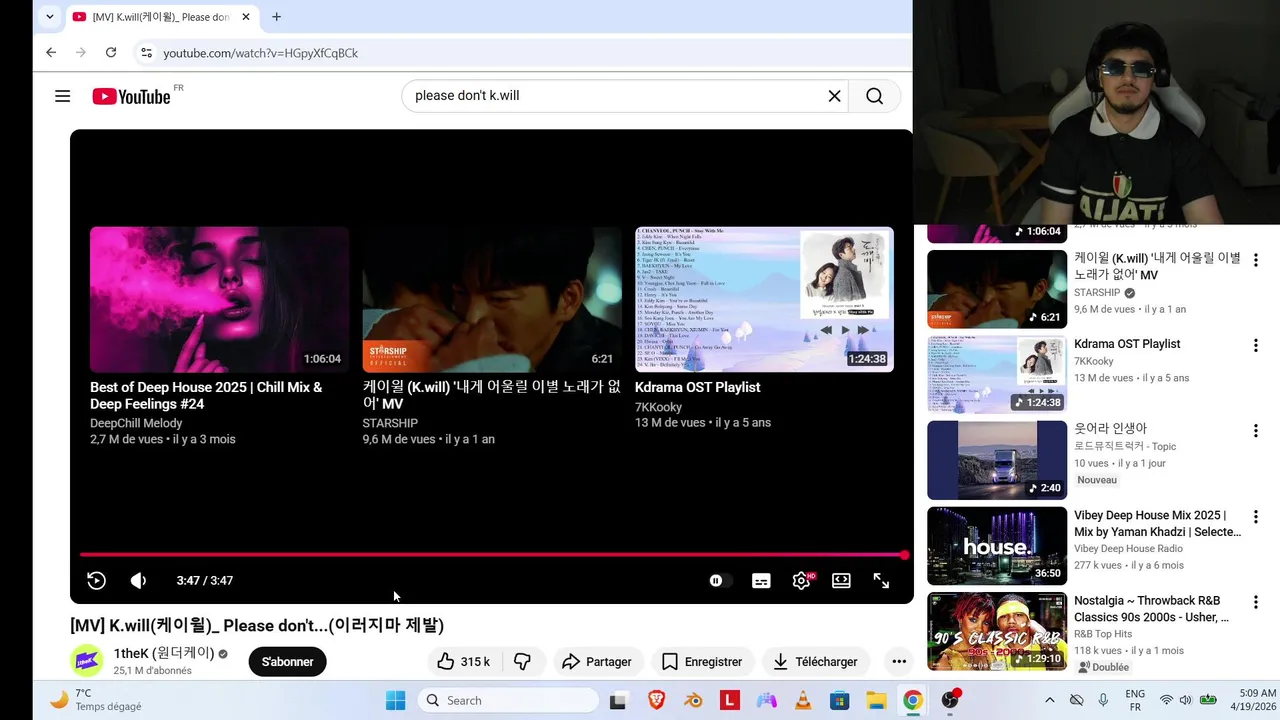Click the Enregistrer save button

(x=702, y=662)
